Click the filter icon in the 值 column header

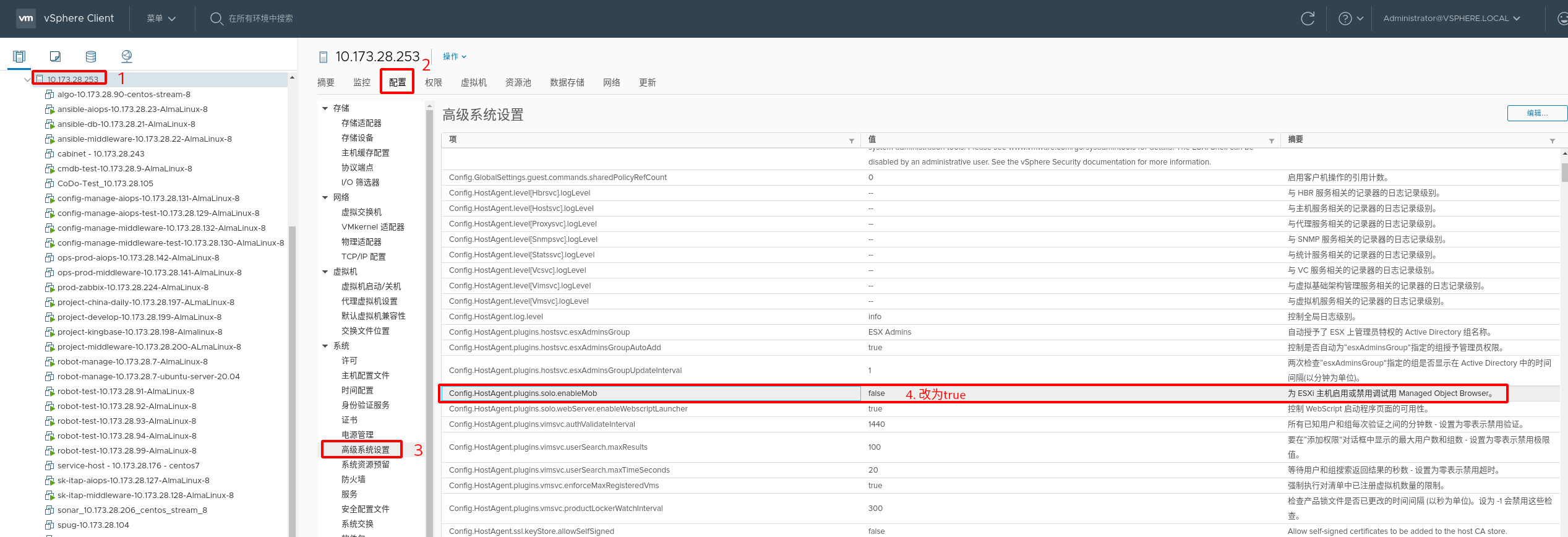(x=1272, y=140)
